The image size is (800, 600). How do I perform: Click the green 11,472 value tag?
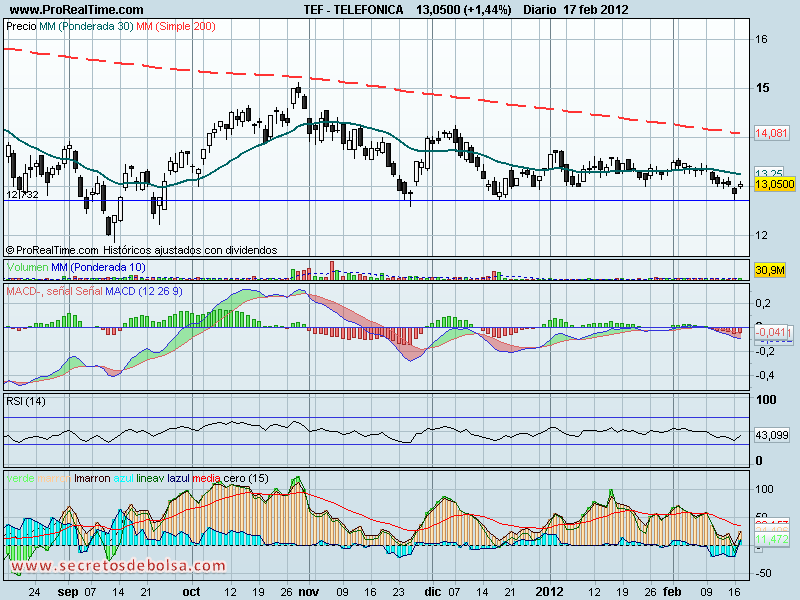coord(771,539)
